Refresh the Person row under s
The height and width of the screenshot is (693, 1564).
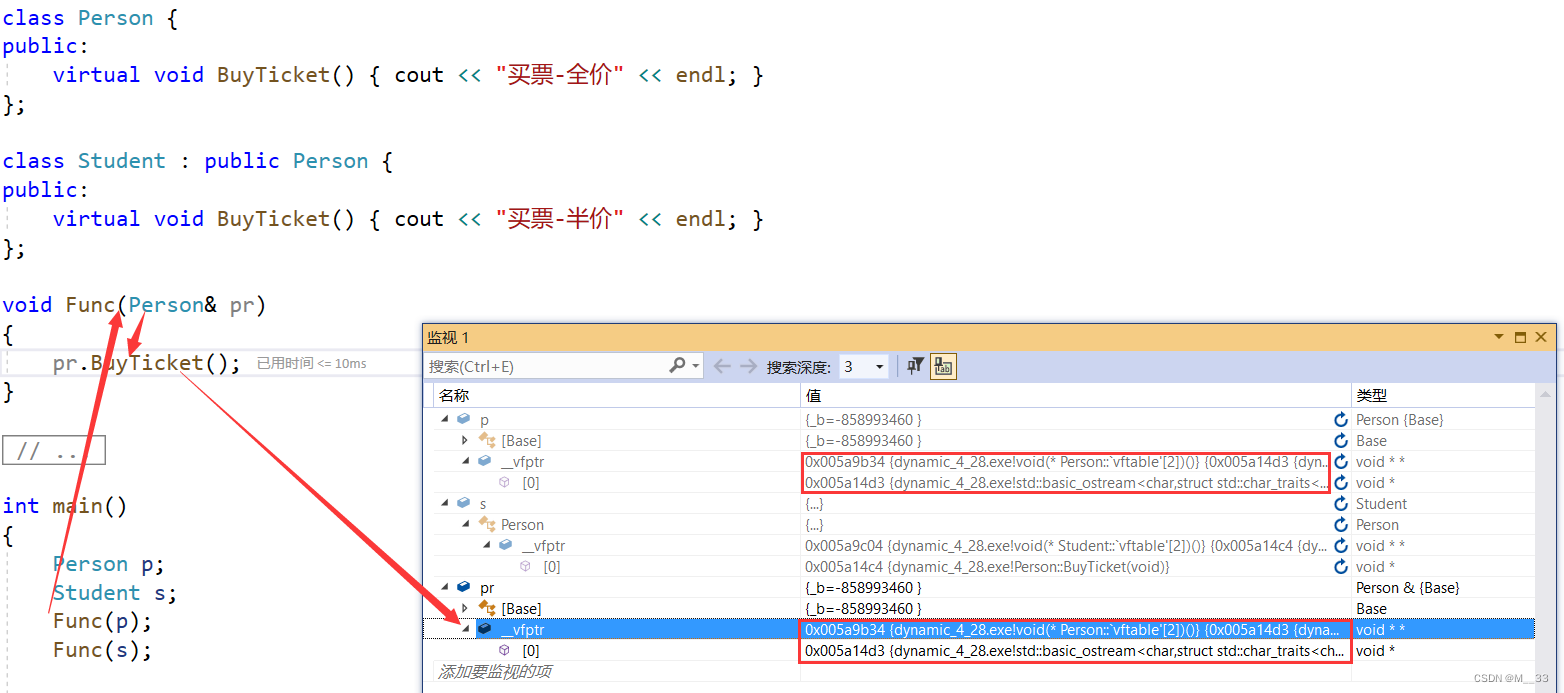coord(1341,524)
